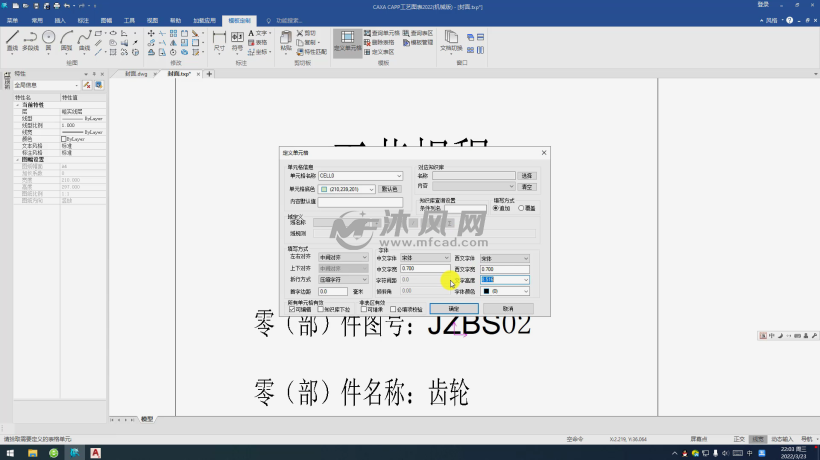Click the help question mark icon
Screen dimensions: 820x460
pyautogui.click(x=790, y=20)
